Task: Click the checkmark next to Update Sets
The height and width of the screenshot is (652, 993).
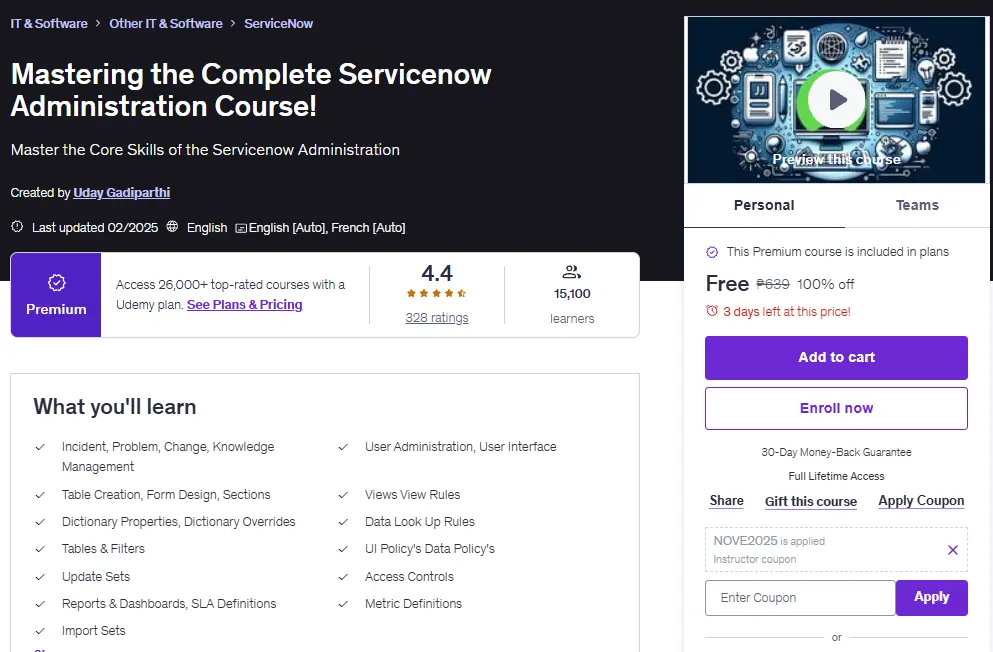Action: [40, 577]
